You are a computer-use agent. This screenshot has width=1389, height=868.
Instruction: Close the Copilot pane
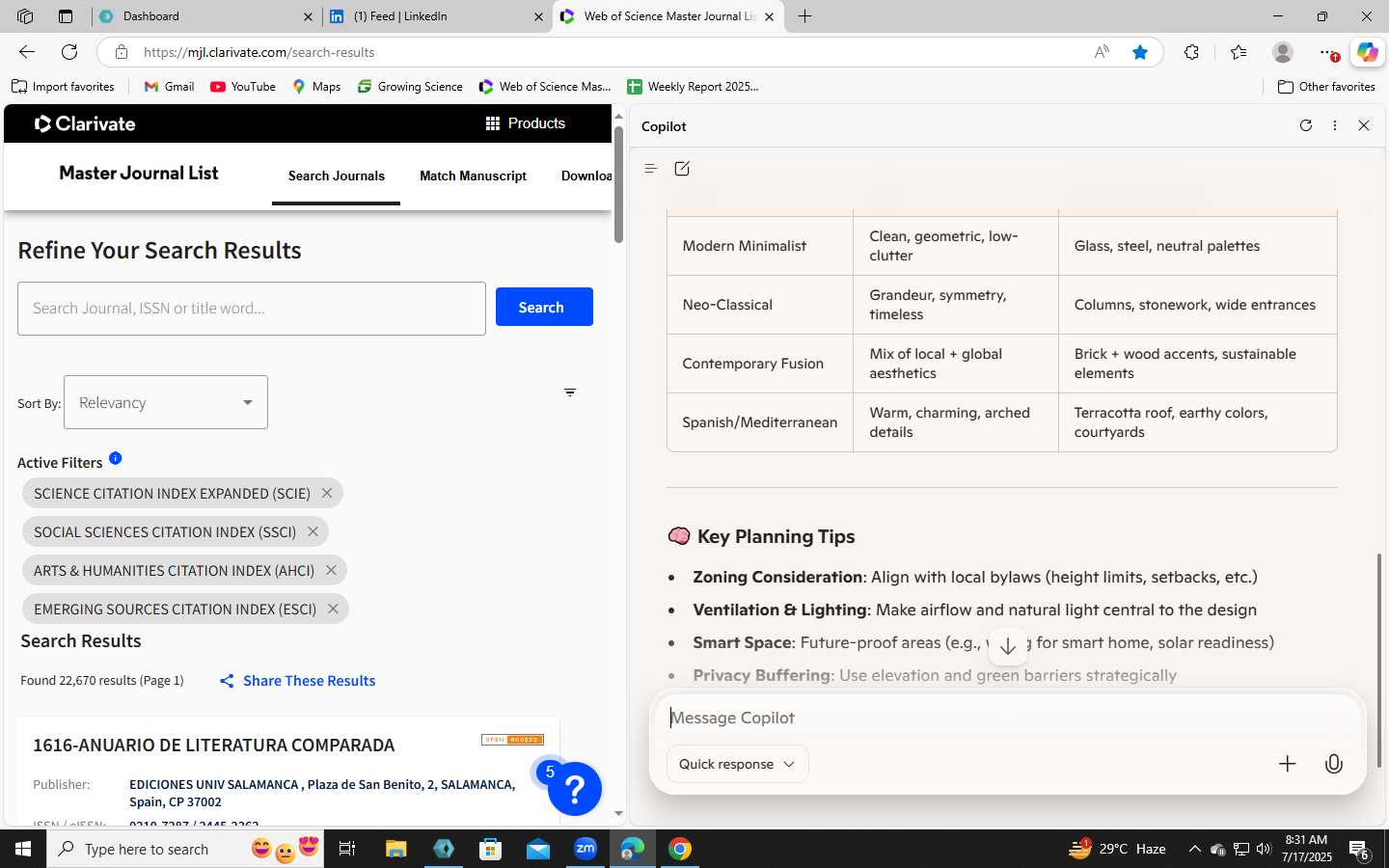click(1364, 125)
